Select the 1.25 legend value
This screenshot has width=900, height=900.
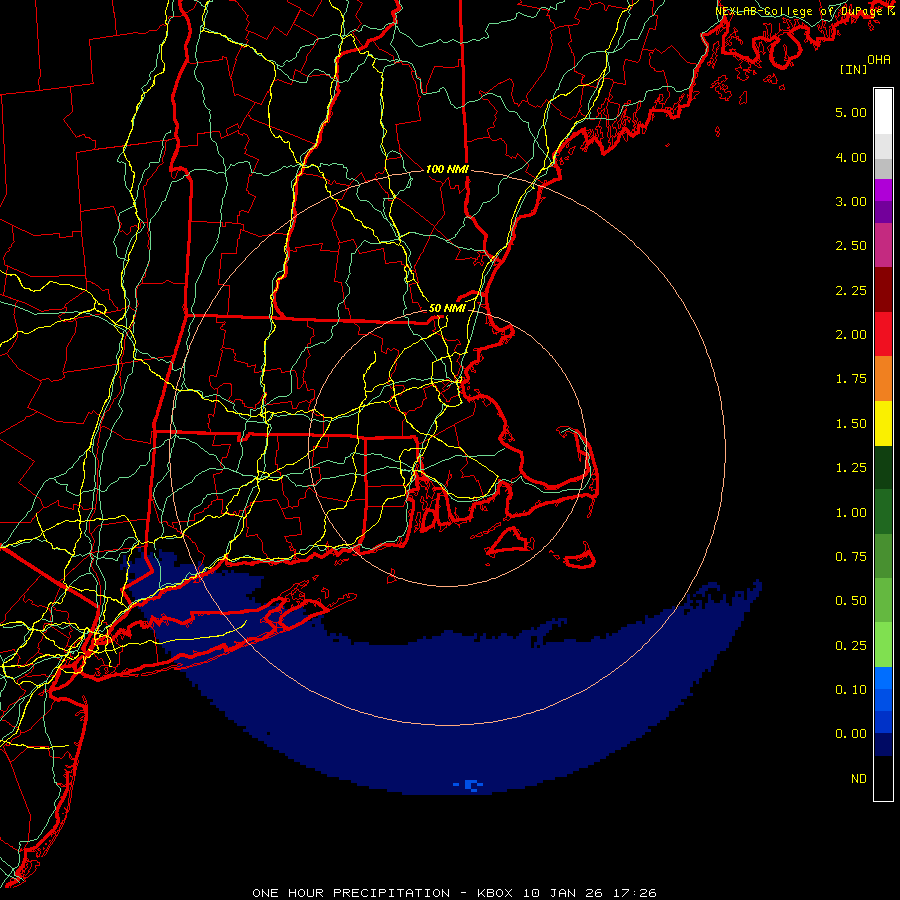coord(851,468)
